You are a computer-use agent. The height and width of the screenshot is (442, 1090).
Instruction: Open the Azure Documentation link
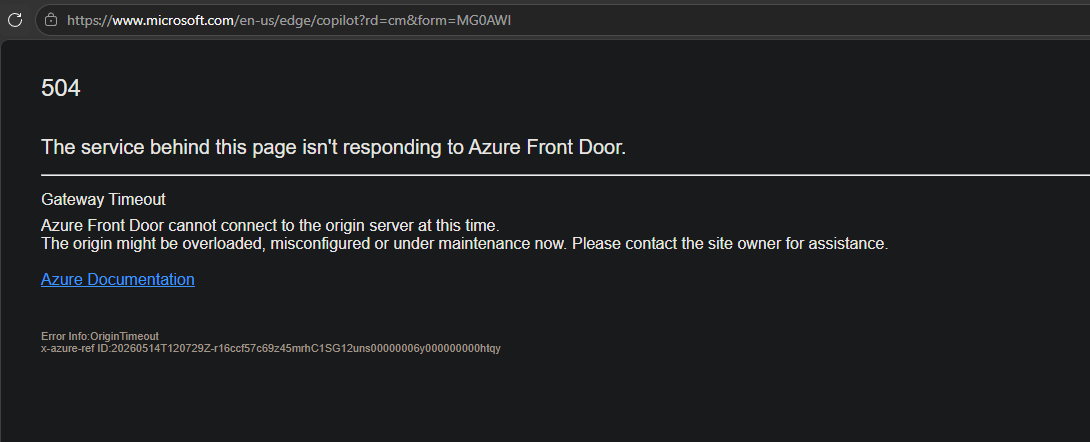tap(117, 279)
